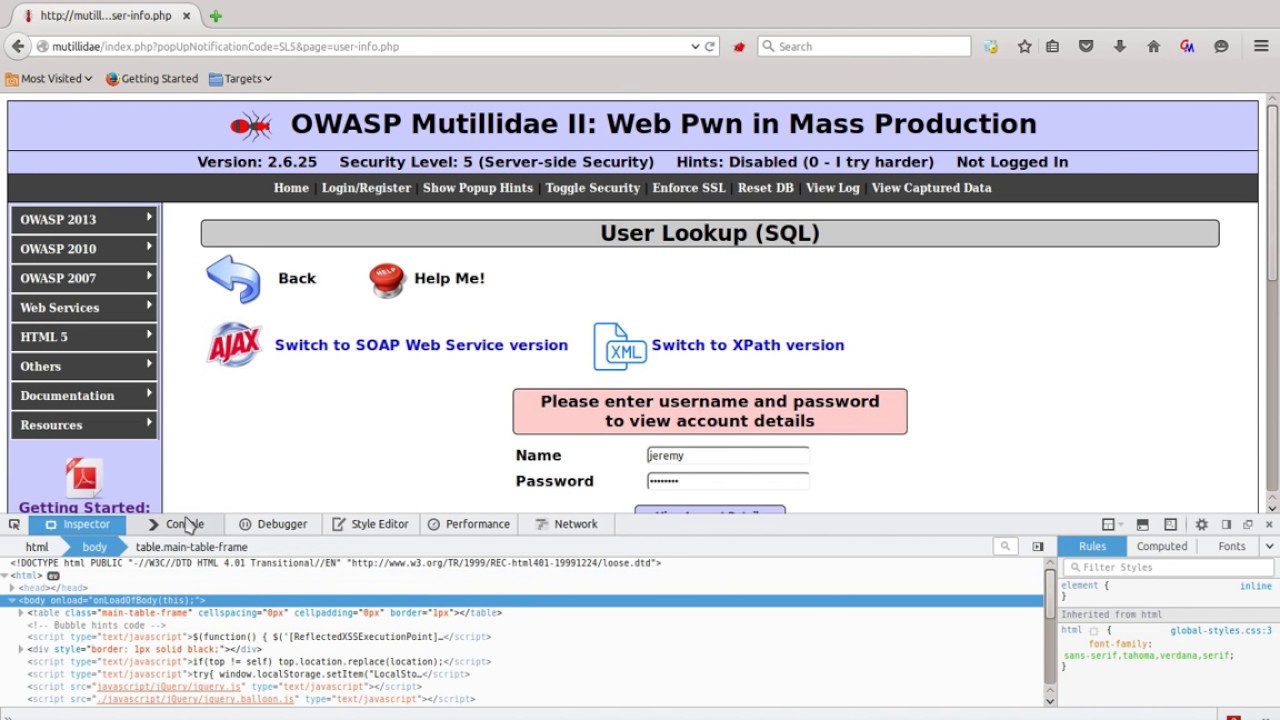Click the browser Back arrow button
This screenshot has width=1280, height=720.
click(x=17, y=46)
